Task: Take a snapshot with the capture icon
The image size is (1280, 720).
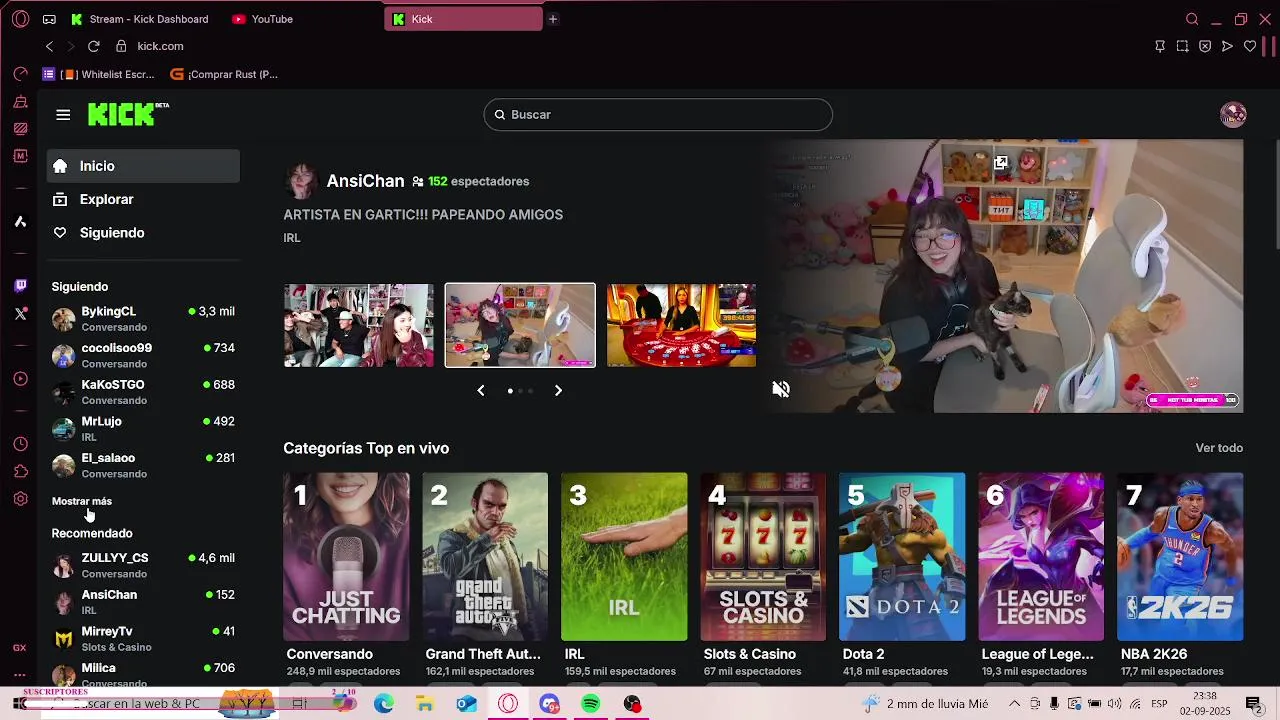Action: (x=1182, y=46)
